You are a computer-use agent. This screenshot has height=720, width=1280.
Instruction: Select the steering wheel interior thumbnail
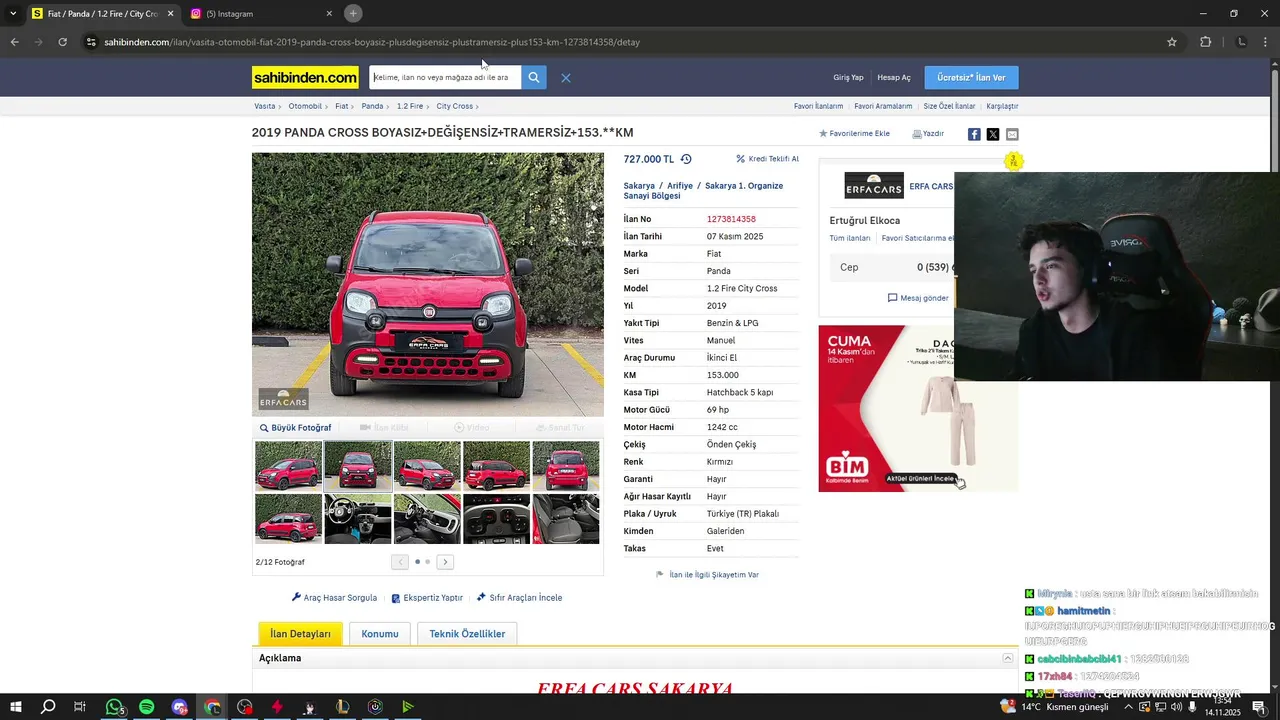coord(358,519)
